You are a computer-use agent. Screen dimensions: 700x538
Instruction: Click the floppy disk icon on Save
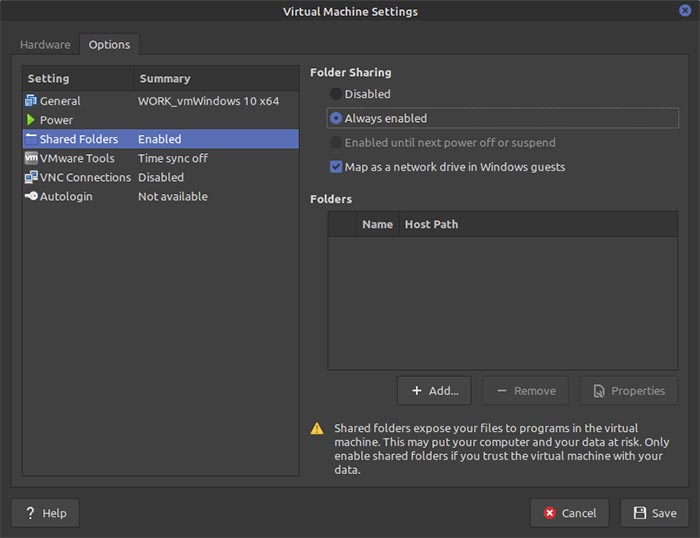click(x=640, y=513)
